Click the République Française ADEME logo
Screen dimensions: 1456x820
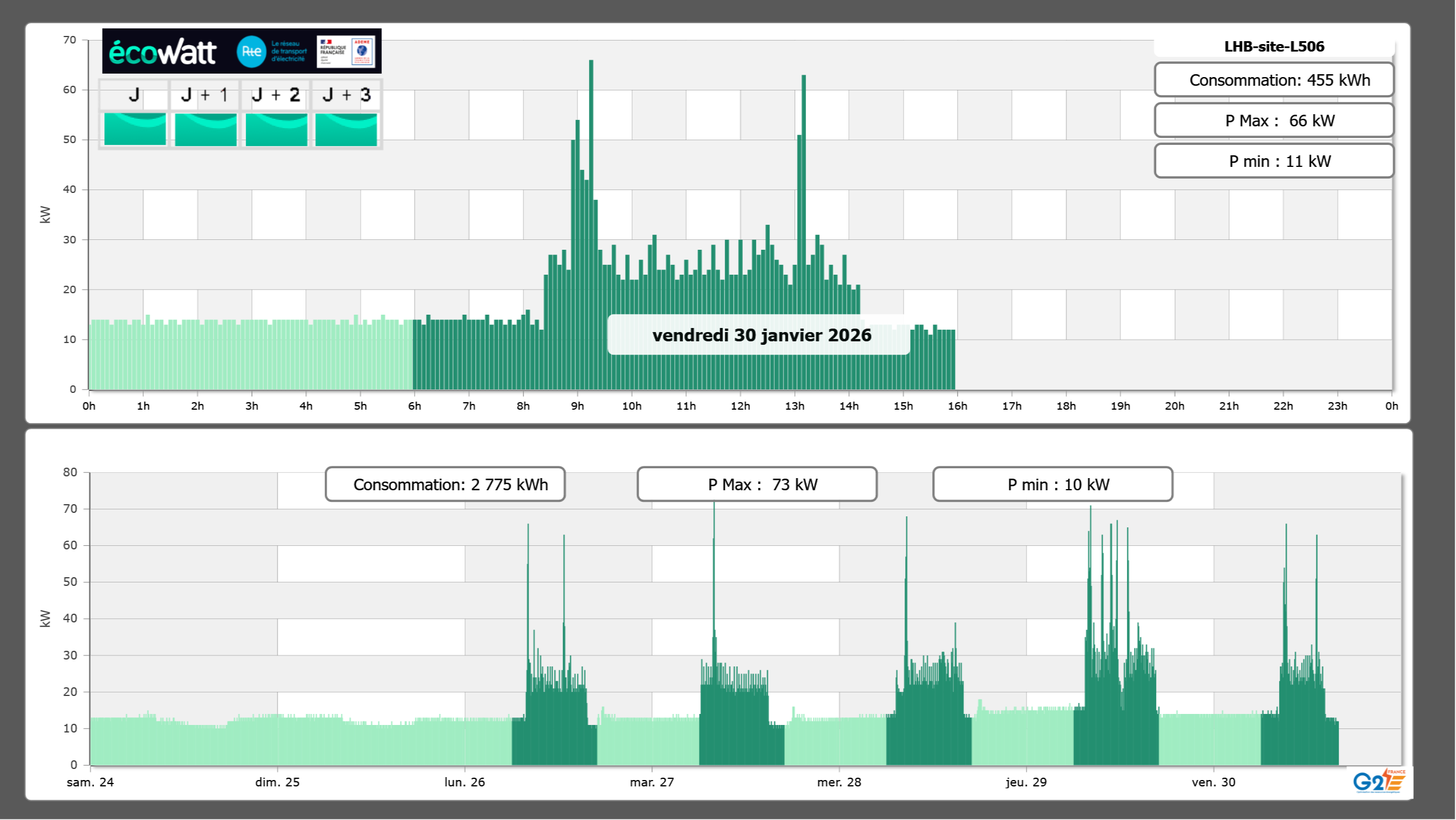[x=346, y=52]
